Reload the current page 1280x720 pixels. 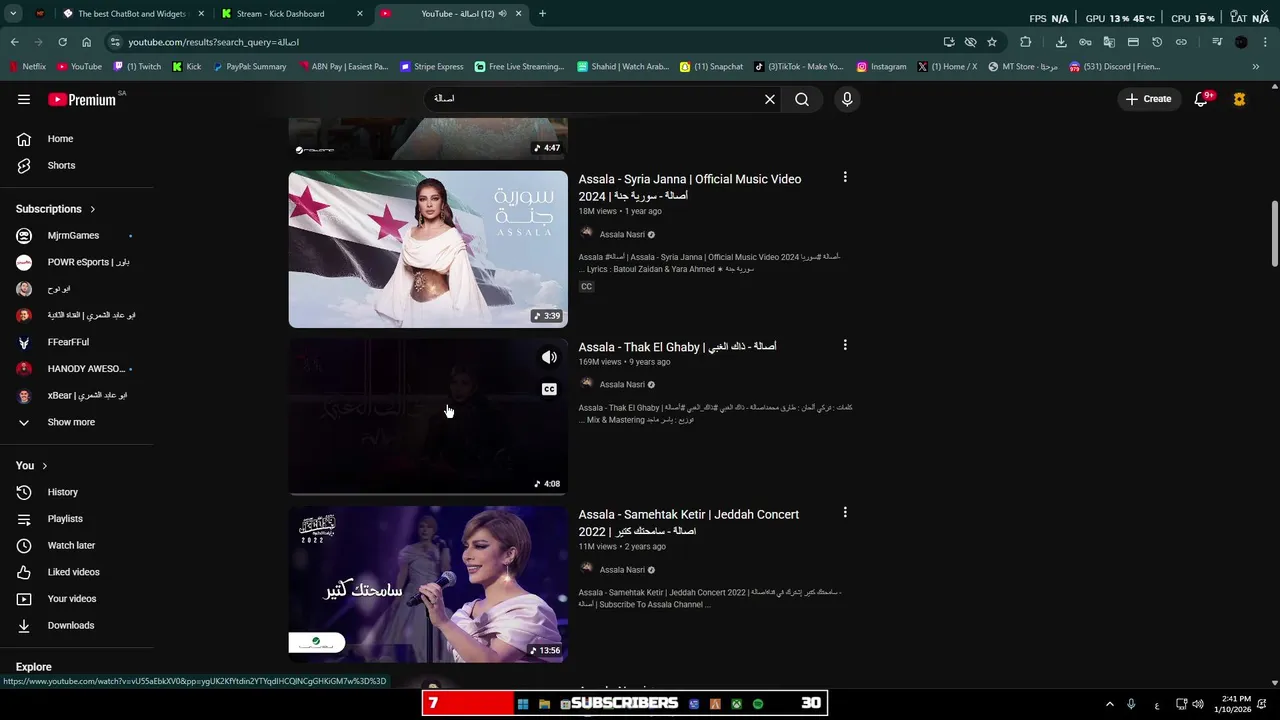click(x=62, y=42)
